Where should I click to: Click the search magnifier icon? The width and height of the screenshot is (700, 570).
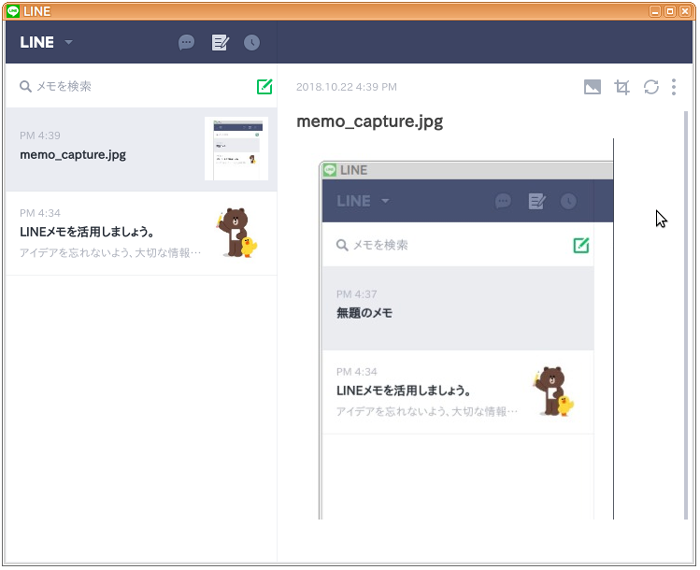25,87
